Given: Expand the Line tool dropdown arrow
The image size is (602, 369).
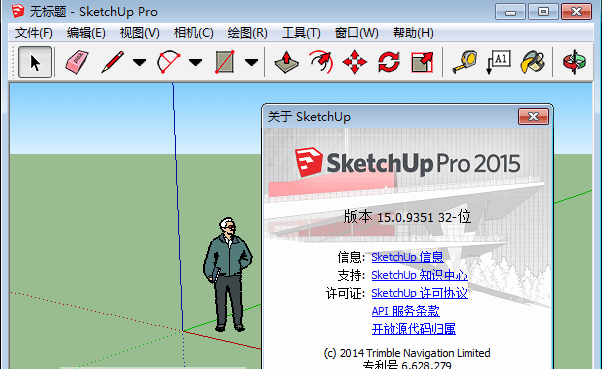Looking at the screenshot, I should coord(139,62).
